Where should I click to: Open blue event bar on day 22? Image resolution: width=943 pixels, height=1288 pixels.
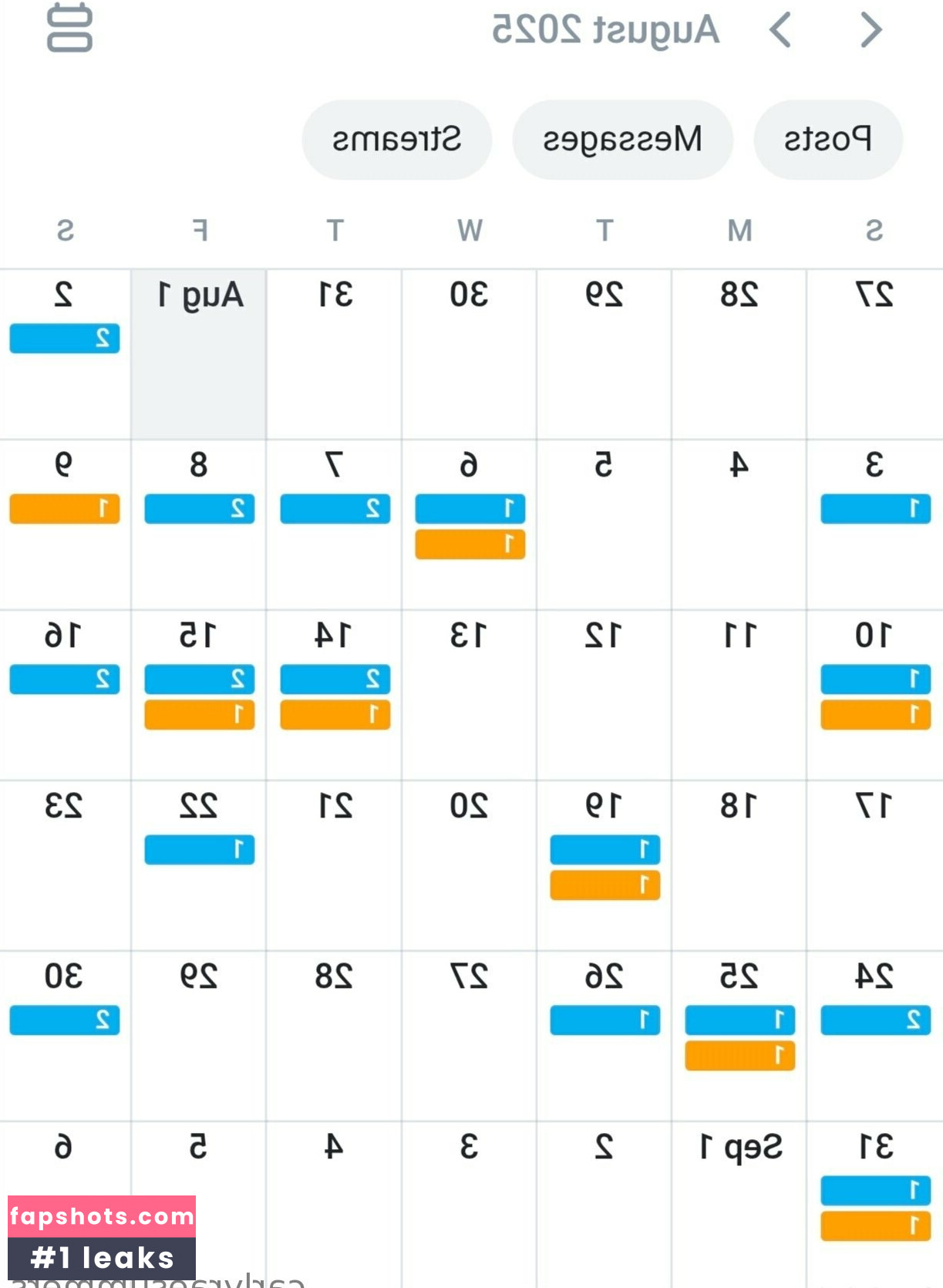[x=200, y=850]
